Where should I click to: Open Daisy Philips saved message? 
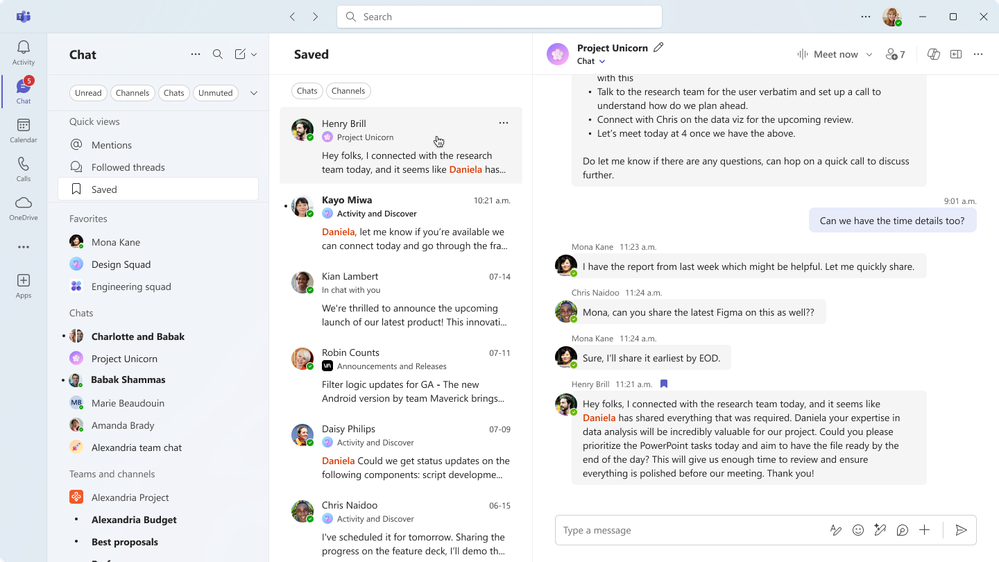tap(401, 451)
